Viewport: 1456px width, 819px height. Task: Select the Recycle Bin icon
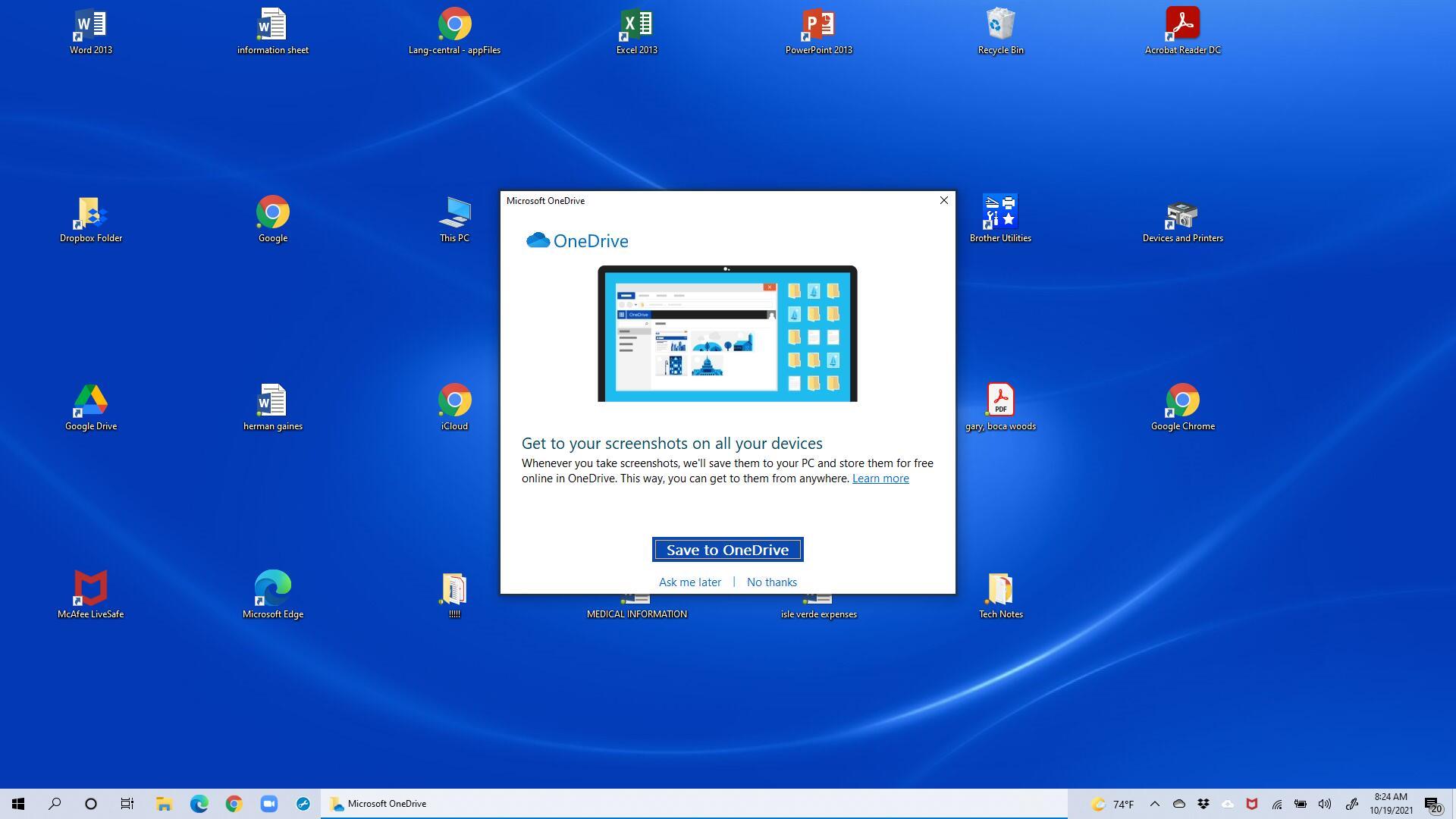coord(1000,31)
